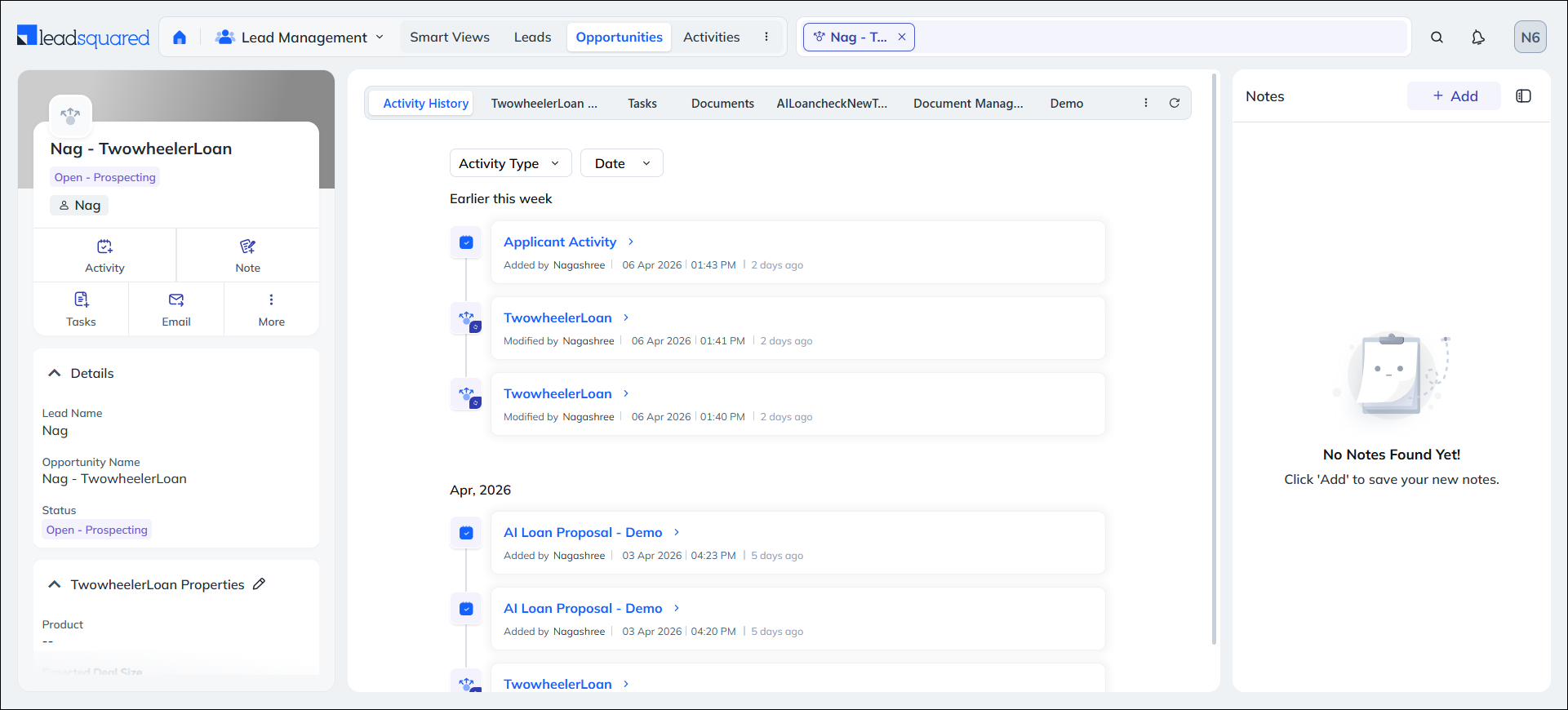This screenshot has width=1568, height=710.
Task: Click the timeline icon of the 01:40 PM TwowheelerLoan entry
Action: coord(466,394)
